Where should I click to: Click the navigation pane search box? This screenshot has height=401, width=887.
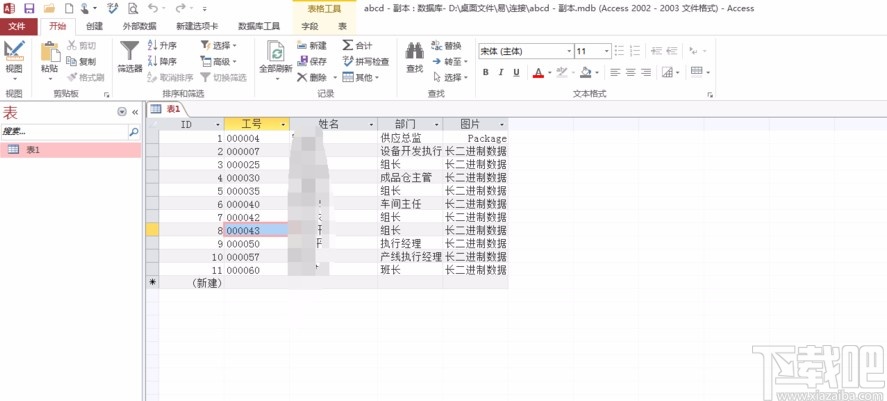tap(64, 131)
